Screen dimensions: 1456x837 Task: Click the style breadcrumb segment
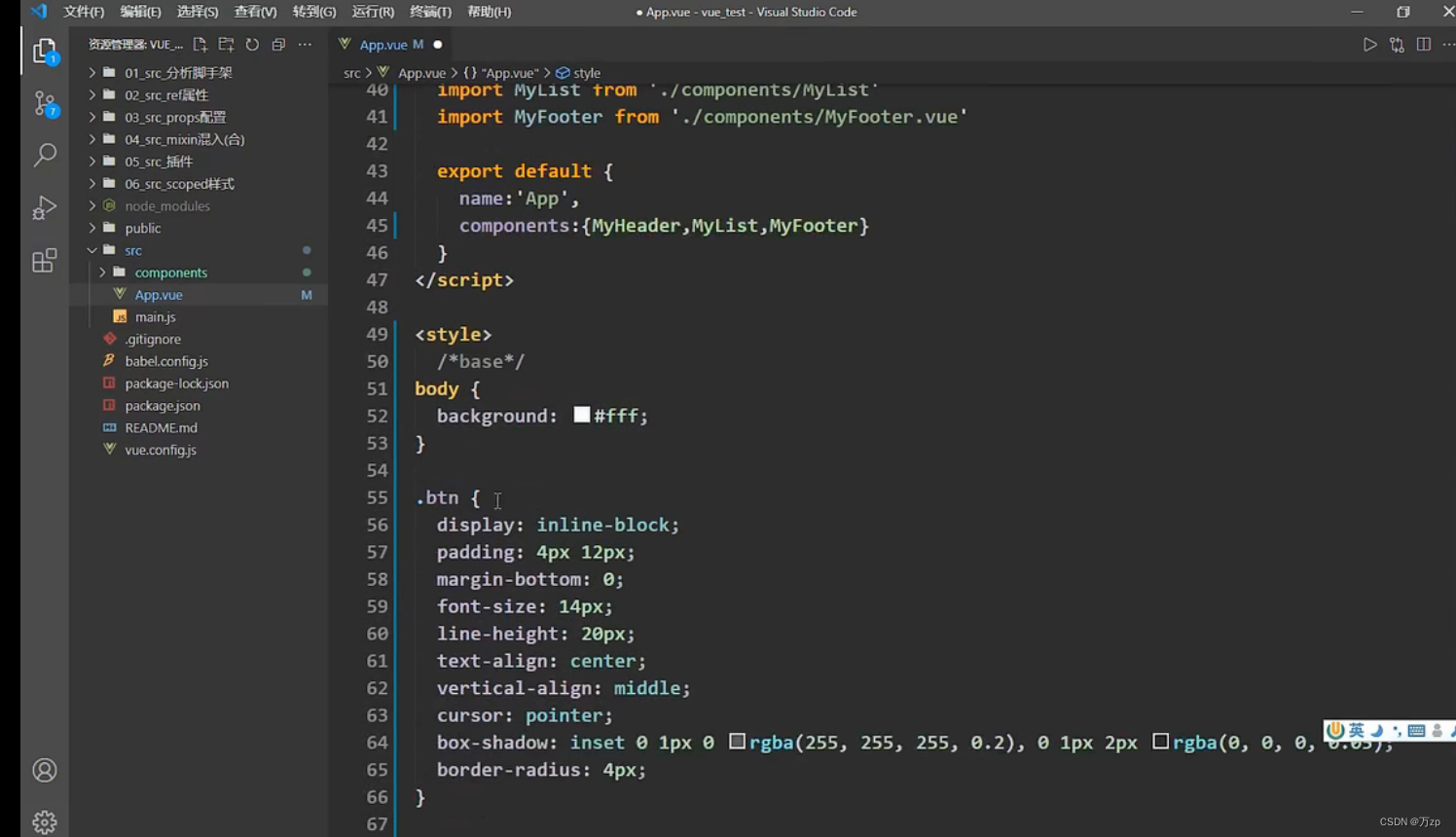click(578, 73)
